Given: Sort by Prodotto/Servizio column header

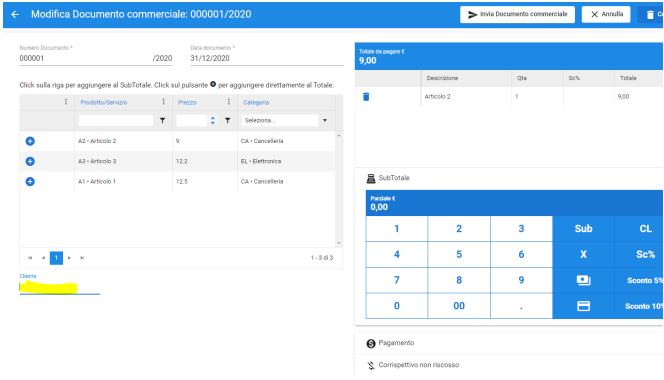Looking at the screenshot, I should [x=104, y=103].
